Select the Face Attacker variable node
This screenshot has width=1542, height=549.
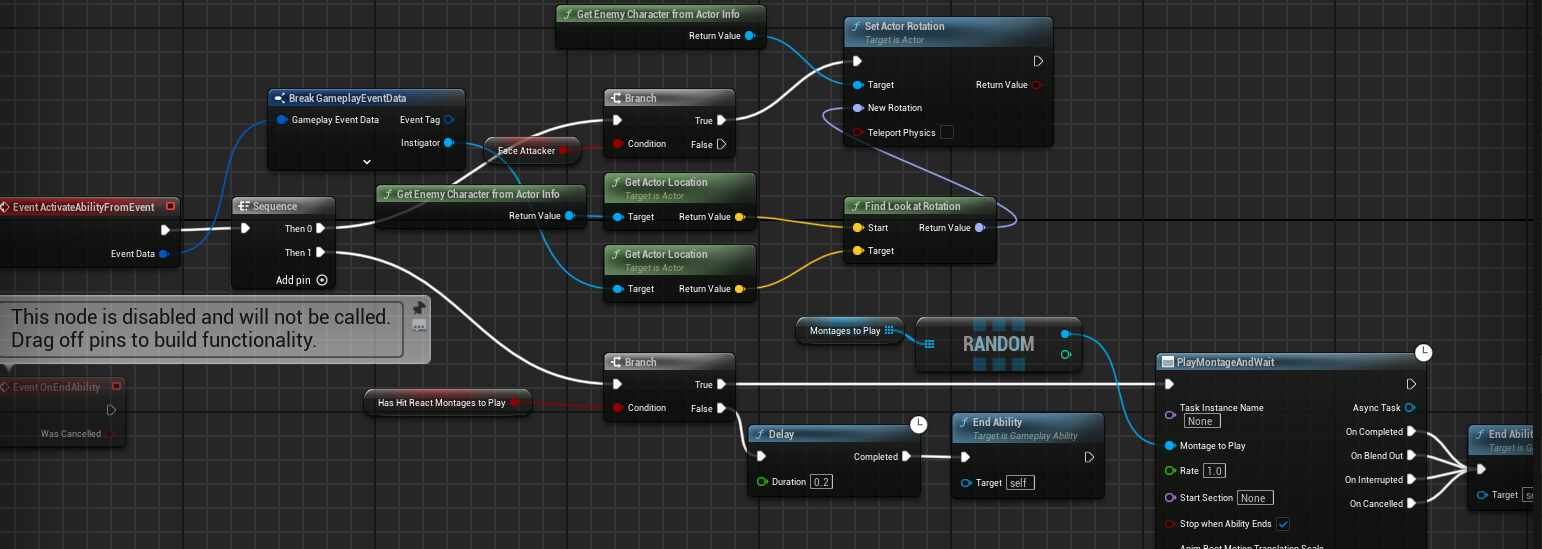526,151
